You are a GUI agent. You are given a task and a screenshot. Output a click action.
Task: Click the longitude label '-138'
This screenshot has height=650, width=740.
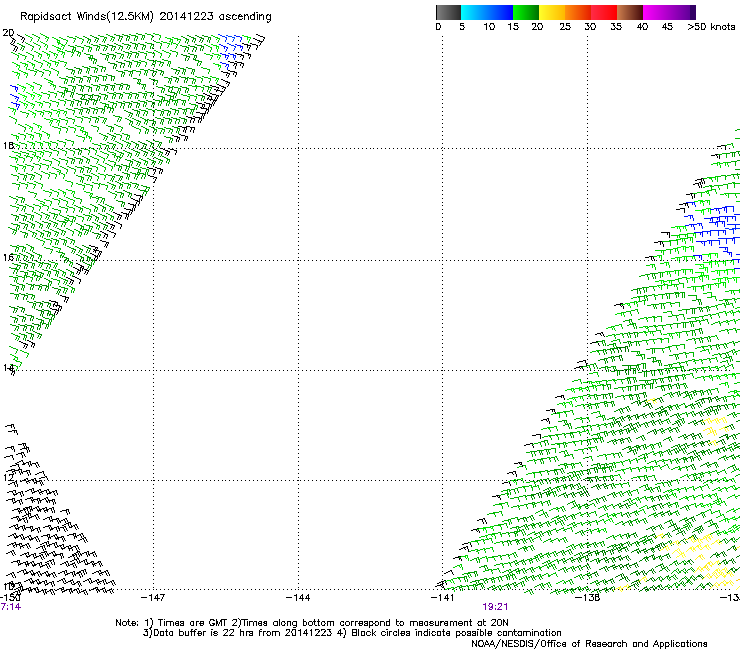coord(588,598)
